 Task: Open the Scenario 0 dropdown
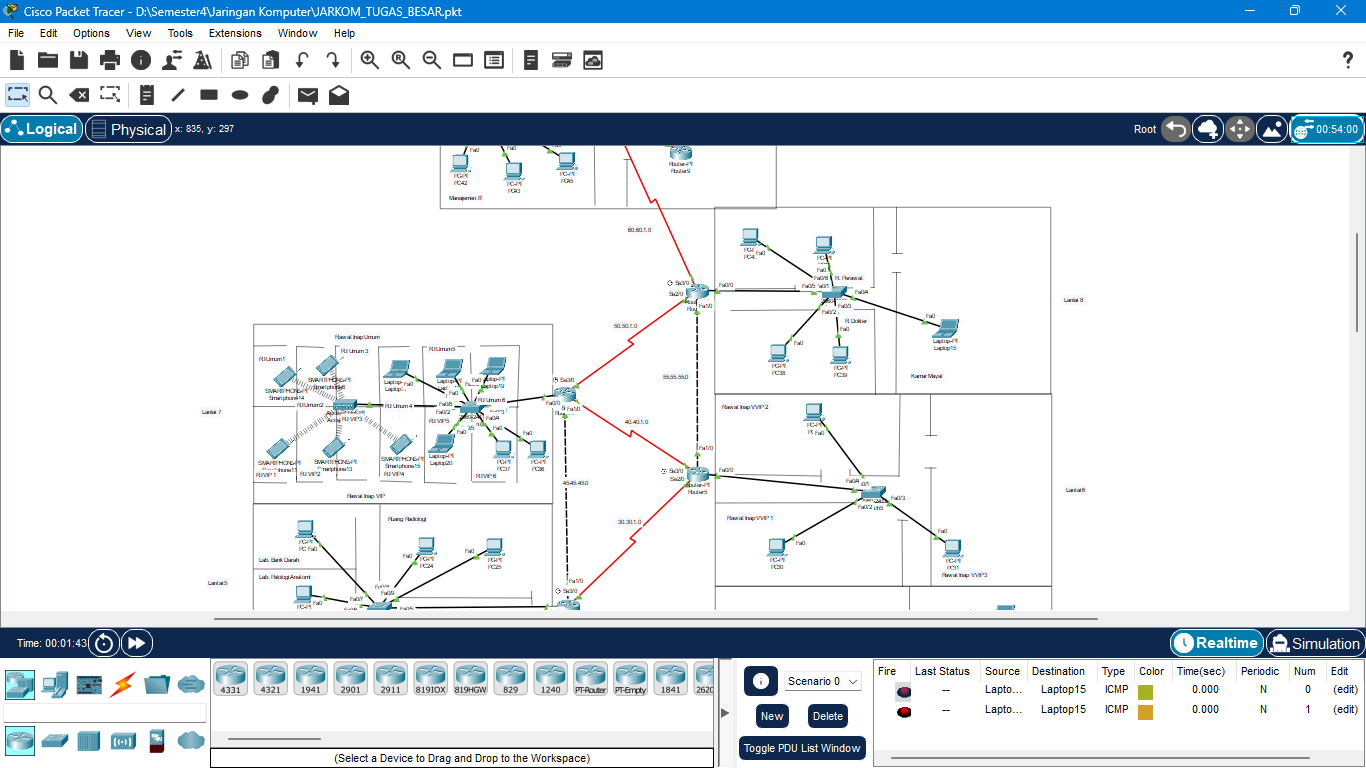click(x=822, y=681)
